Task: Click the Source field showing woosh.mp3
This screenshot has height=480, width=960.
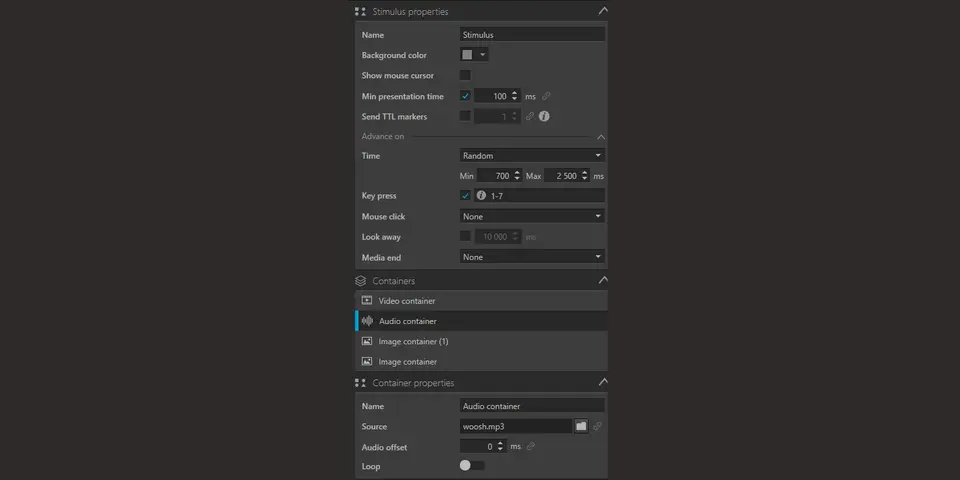Action: [516, 426]
